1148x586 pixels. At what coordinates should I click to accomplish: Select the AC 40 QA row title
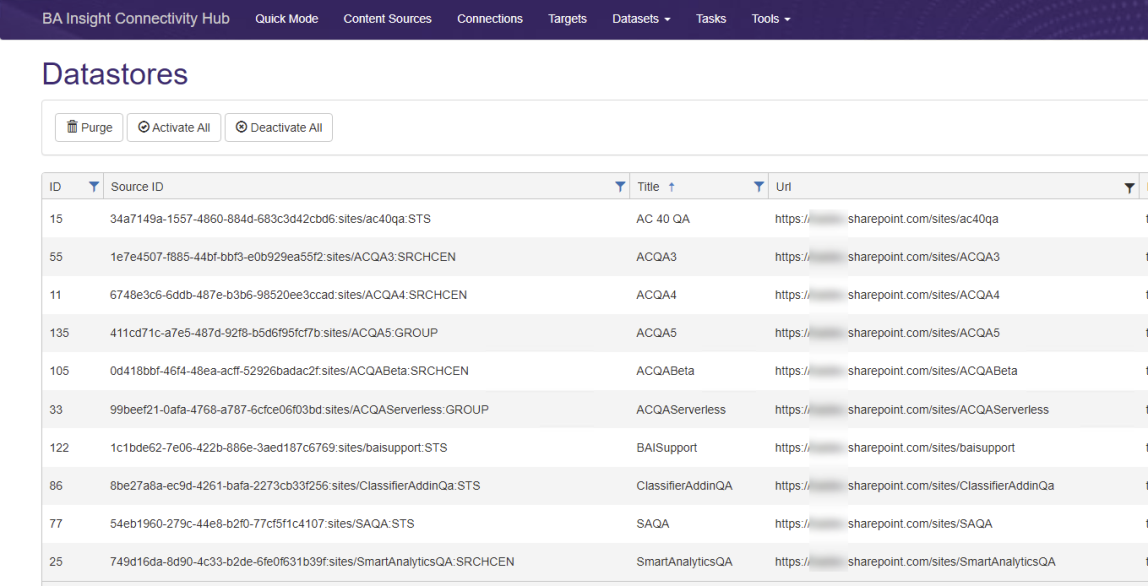pyautogui.click(x=663, y=219)
